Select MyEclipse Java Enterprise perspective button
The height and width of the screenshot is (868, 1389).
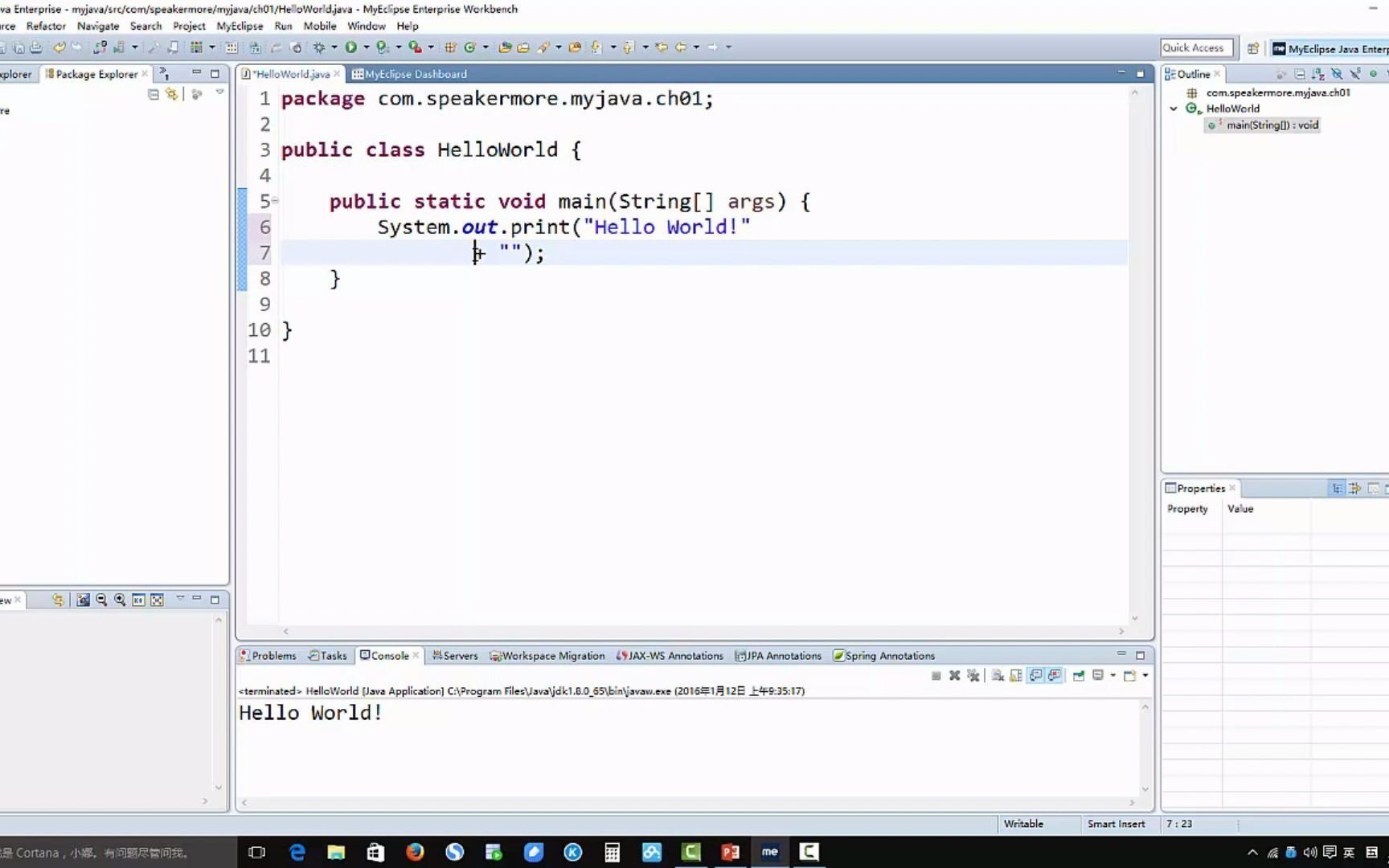1330,49
